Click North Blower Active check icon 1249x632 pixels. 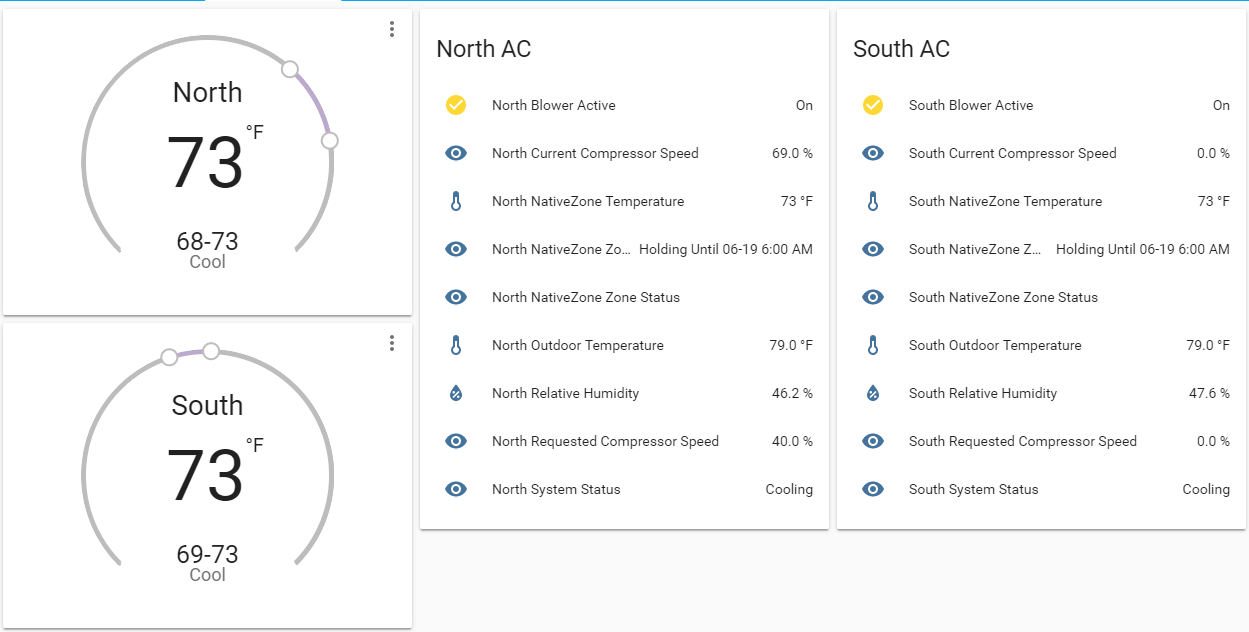[456, 105]
